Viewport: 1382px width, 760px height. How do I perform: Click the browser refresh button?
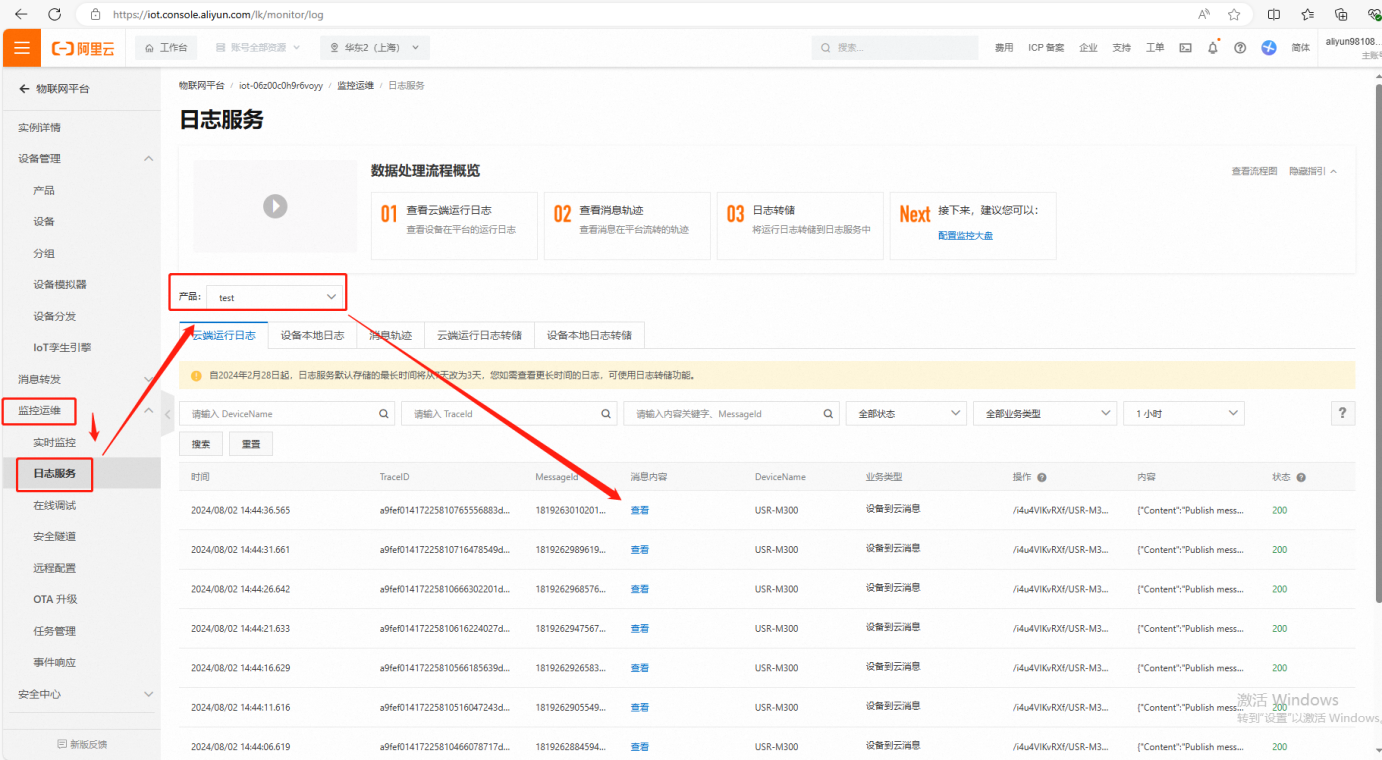pos(54,15)
